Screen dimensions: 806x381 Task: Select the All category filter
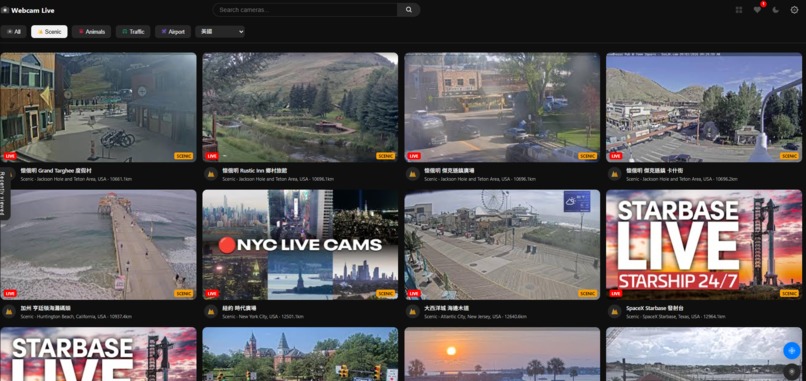(14, 32)
